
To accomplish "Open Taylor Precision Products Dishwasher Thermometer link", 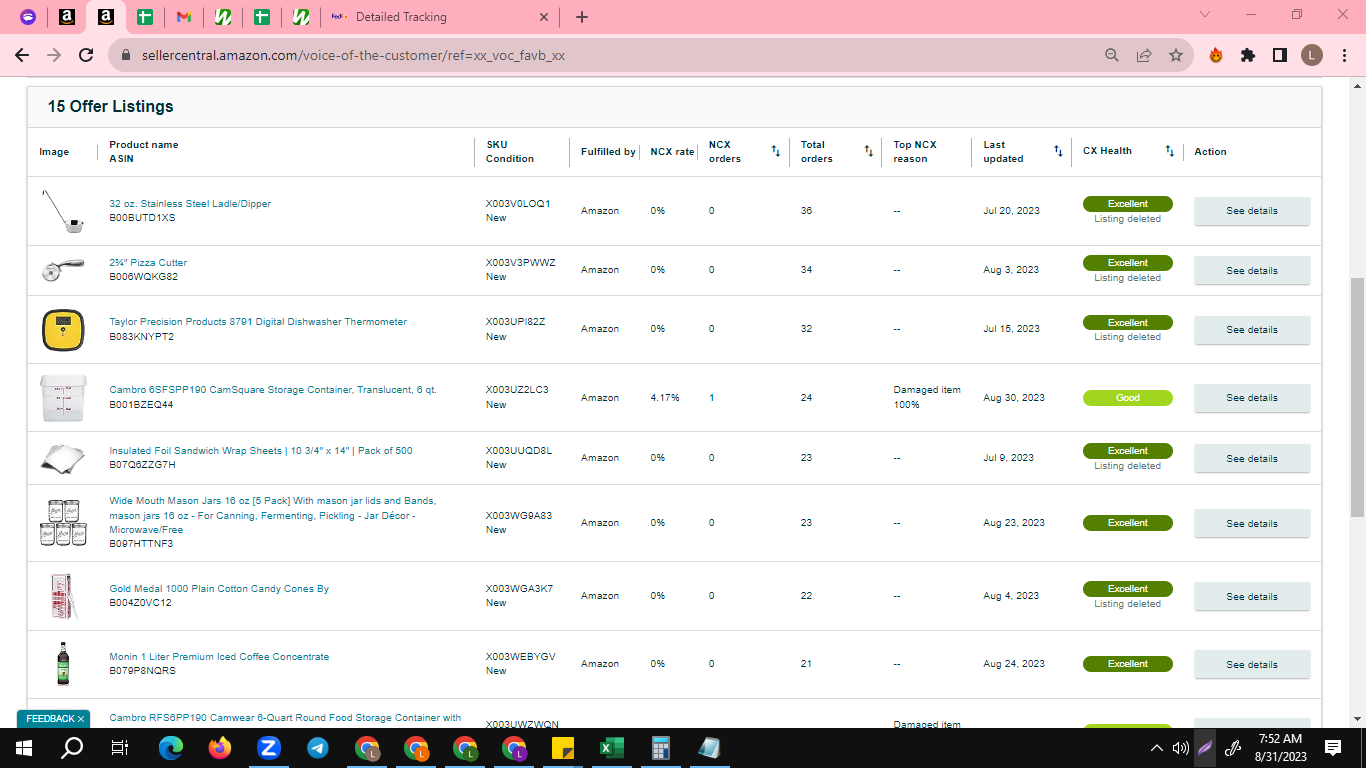I will pos(258,322).
